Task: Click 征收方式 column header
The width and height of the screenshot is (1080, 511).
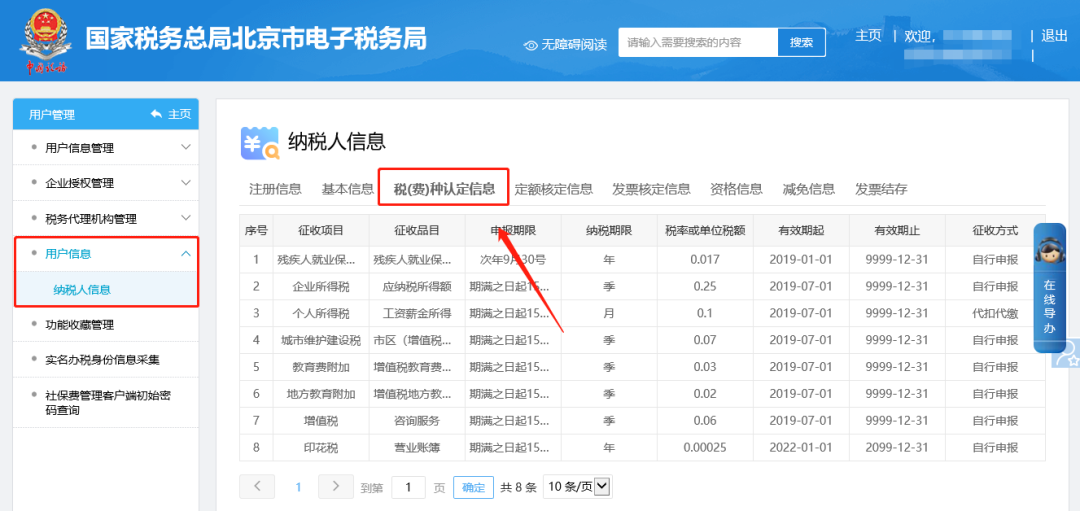Action: (995, 231)
